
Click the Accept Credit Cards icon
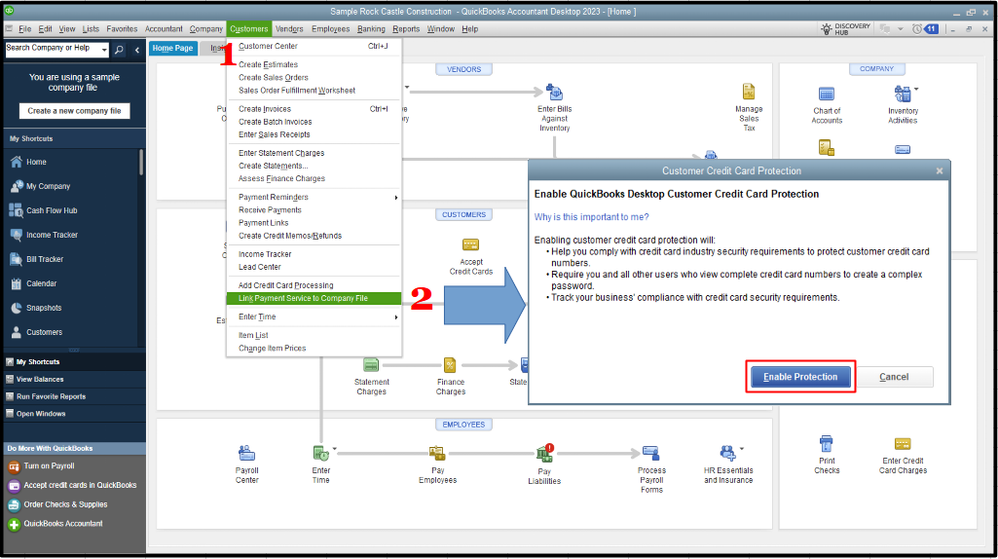470,245
